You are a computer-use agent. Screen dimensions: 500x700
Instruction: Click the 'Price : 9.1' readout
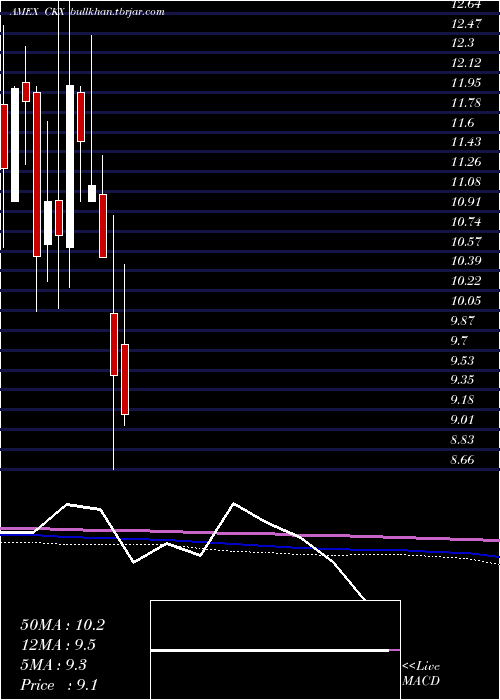point(59,685)
